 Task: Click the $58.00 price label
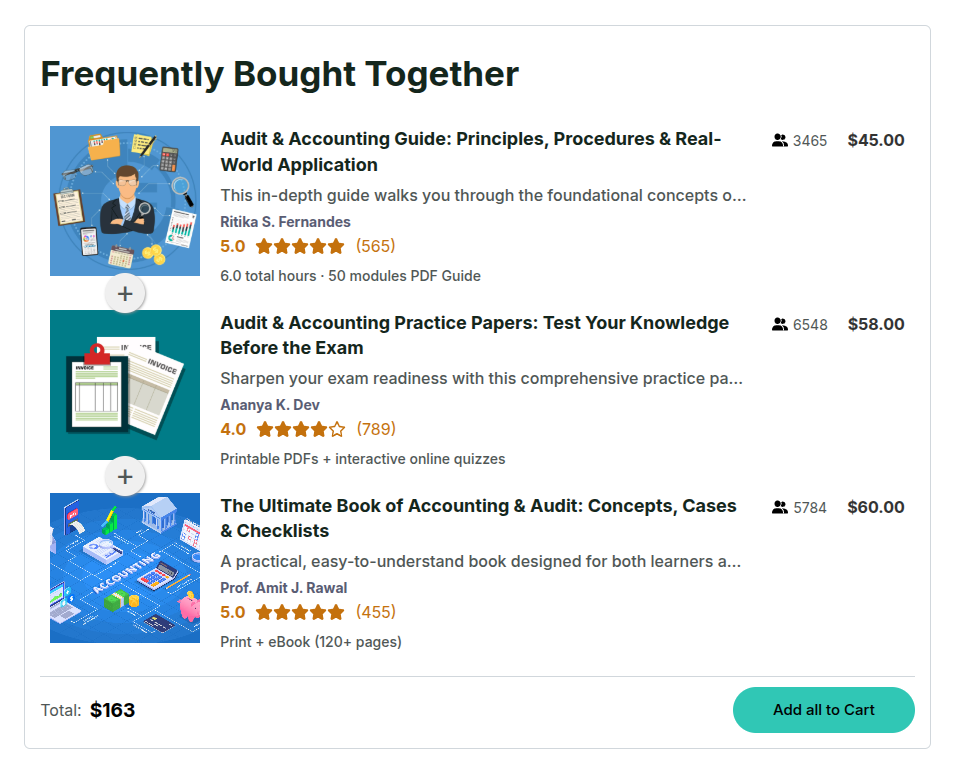coord(875,324)
